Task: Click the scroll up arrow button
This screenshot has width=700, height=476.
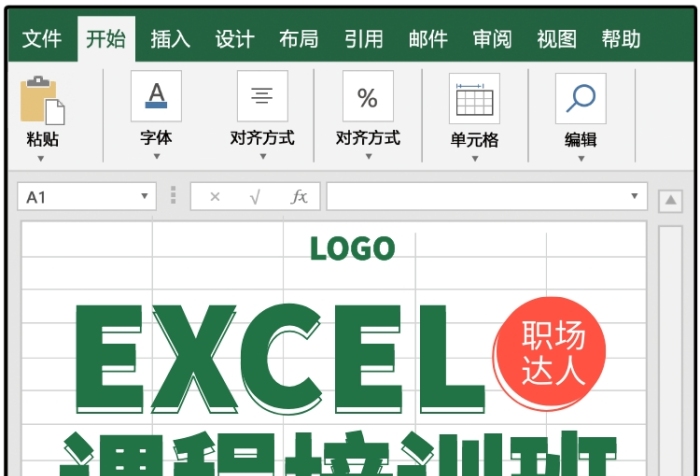Action: (x=671, y=201)
